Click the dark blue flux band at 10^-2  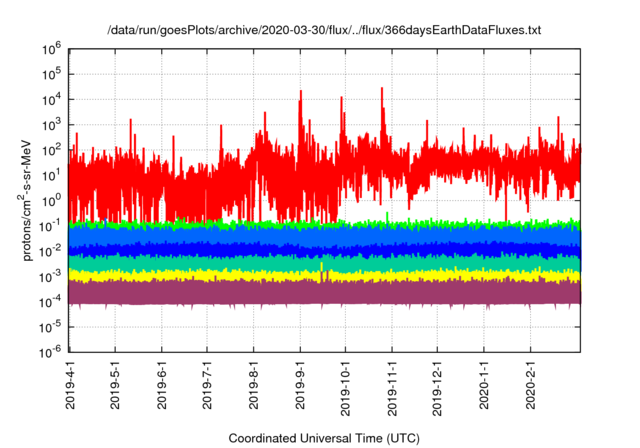324,250
